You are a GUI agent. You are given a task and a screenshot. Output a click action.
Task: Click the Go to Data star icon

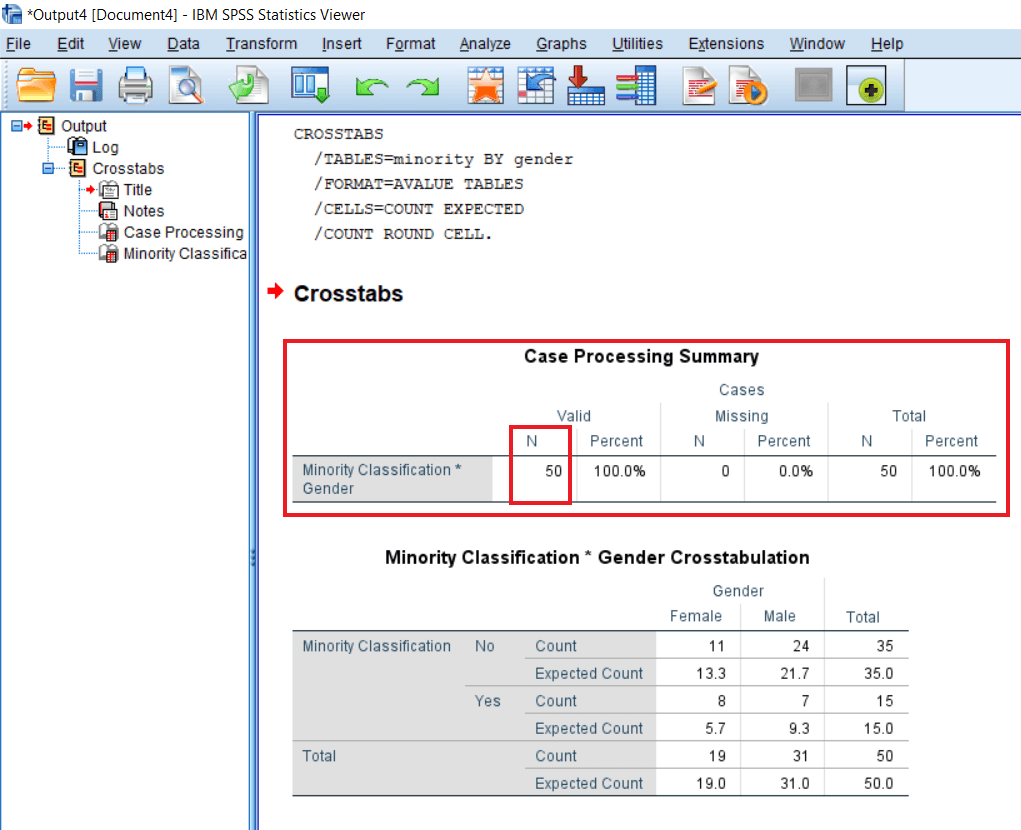point(486,86)
